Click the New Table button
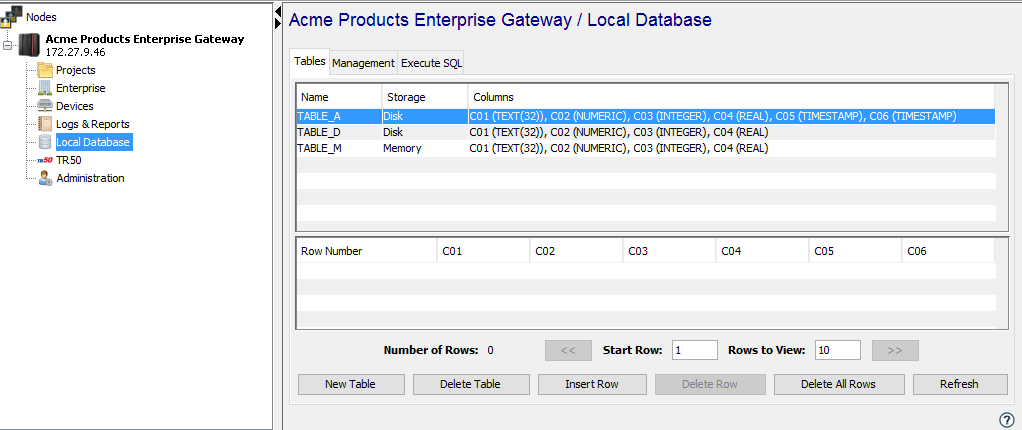 351,384
